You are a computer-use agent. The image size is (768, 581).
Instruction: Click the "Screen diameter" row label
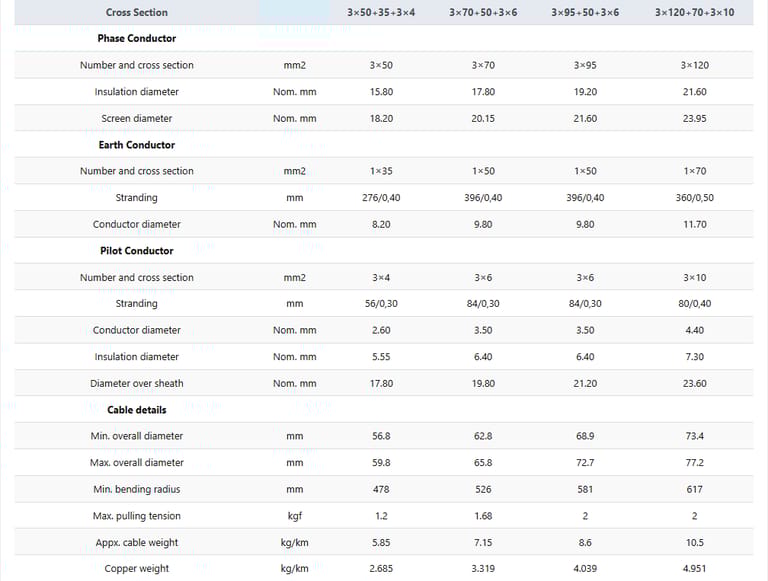137,118
